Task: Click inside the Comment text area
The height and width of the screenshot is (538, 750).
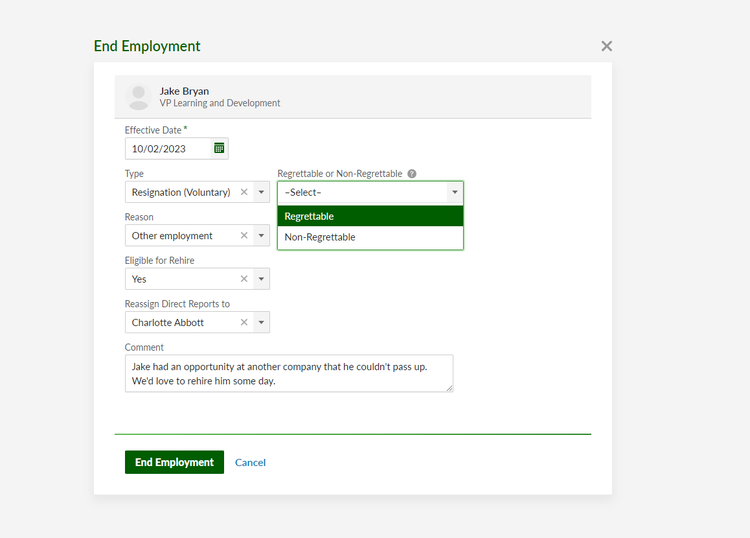Action: point(288,373)
